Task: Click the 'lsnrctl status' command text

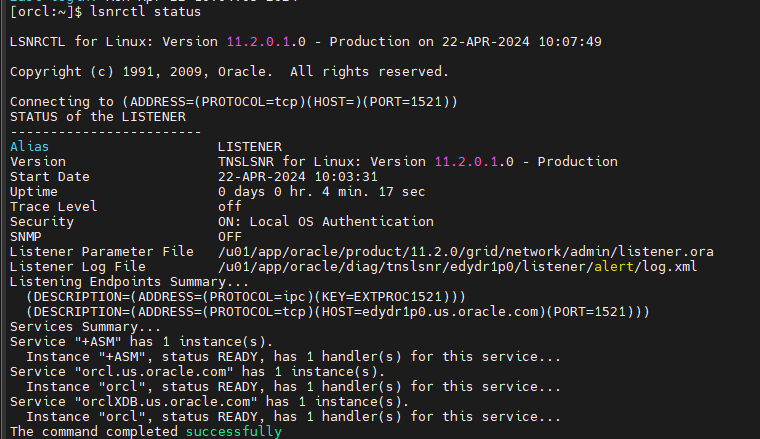Action: click(x=145, y=12)
